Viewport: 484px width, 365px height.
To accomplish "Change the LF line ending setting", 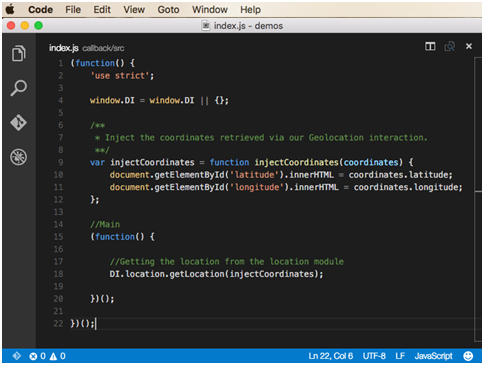I will coord(400,356).
